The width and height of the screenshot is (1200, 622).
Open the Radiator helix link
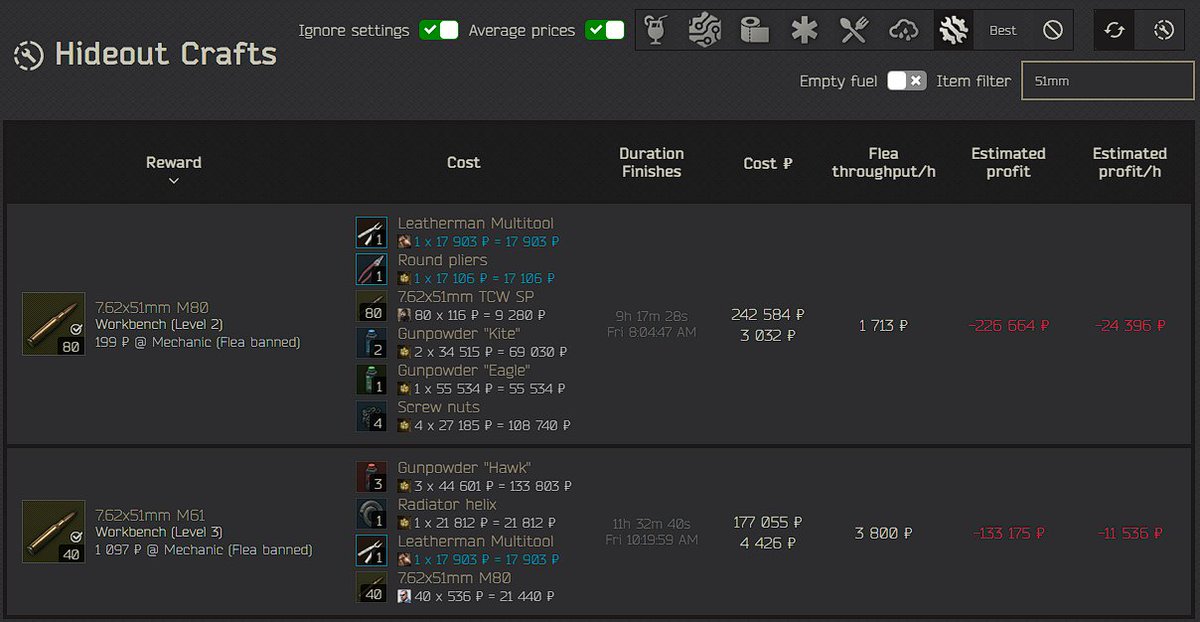point(447,504)
